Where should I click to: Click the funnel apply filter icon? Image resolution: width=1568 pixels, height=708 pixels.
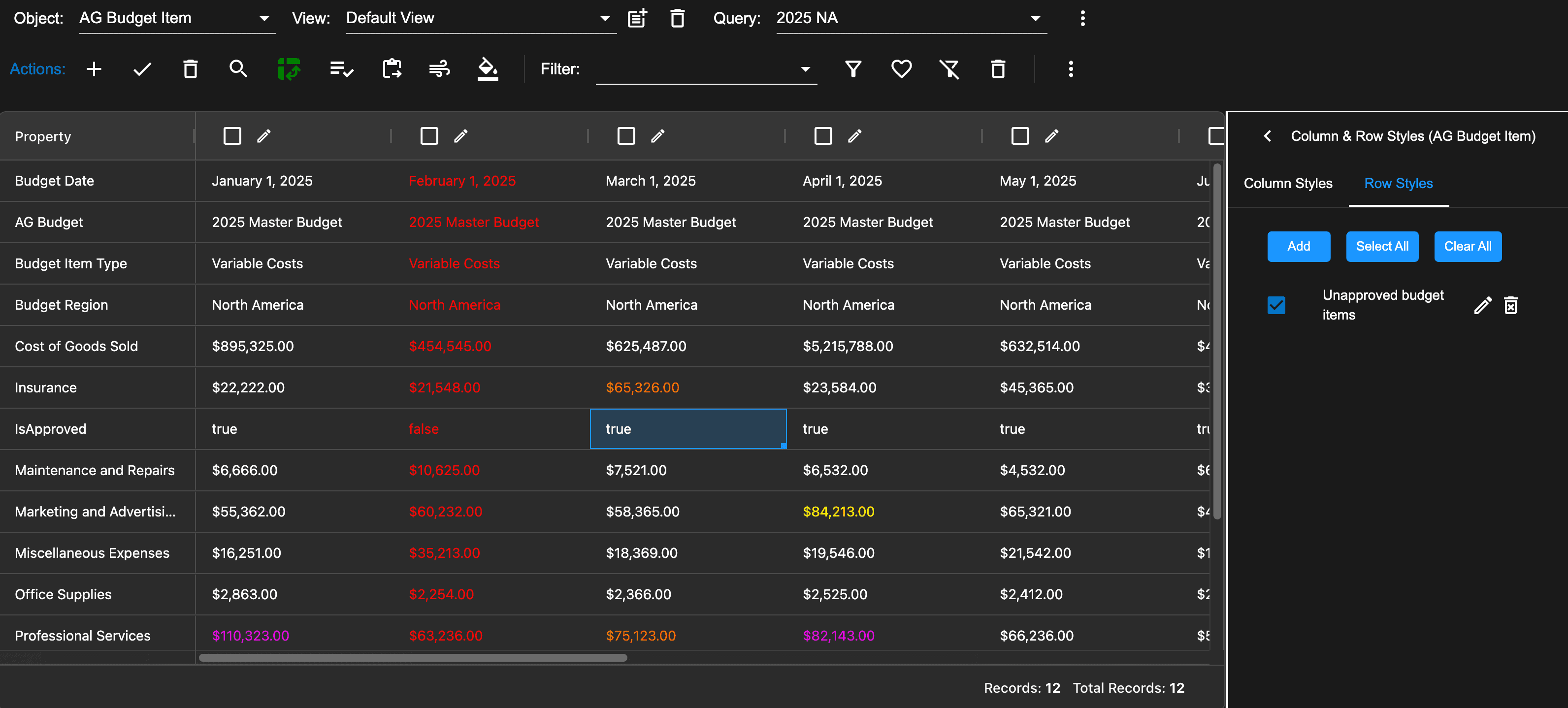853,69
